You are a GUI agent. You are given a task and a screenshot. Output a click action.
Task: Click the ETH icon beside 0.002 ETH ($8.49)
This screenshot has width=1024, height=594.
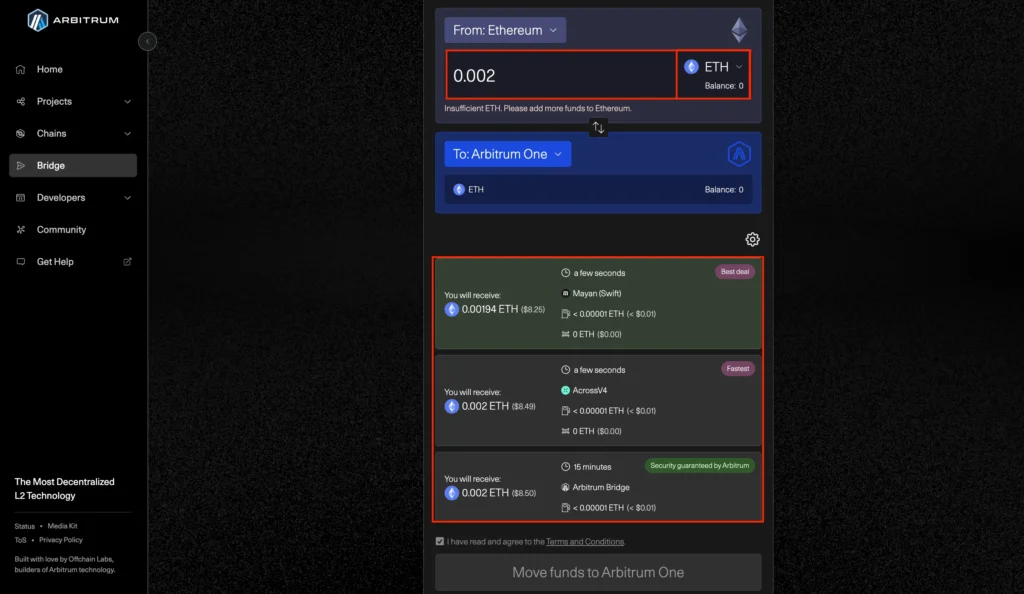point(451,406)
